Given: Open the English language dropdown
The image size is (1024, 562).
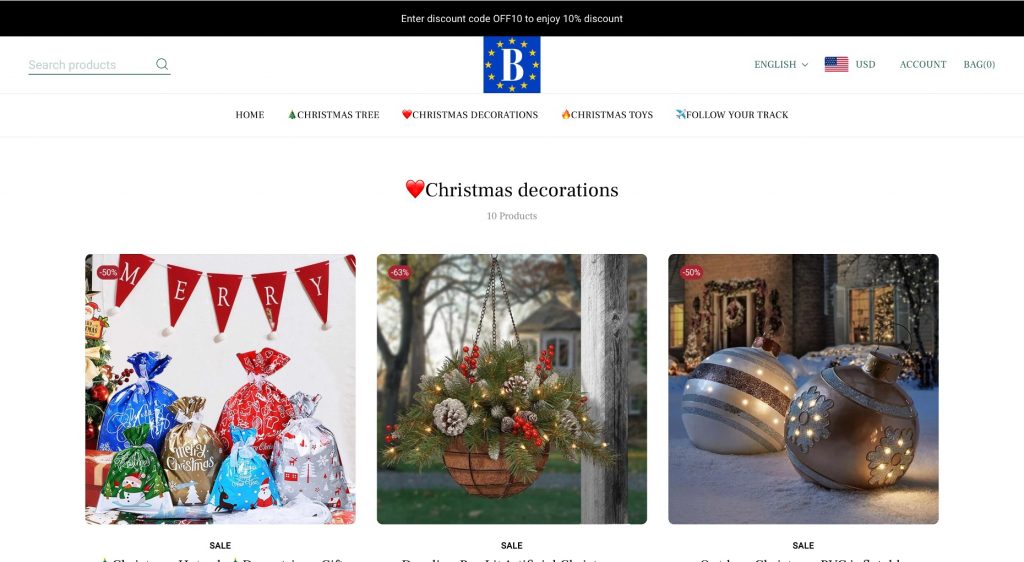Looking at the screenshot, I should pos(780,65).
